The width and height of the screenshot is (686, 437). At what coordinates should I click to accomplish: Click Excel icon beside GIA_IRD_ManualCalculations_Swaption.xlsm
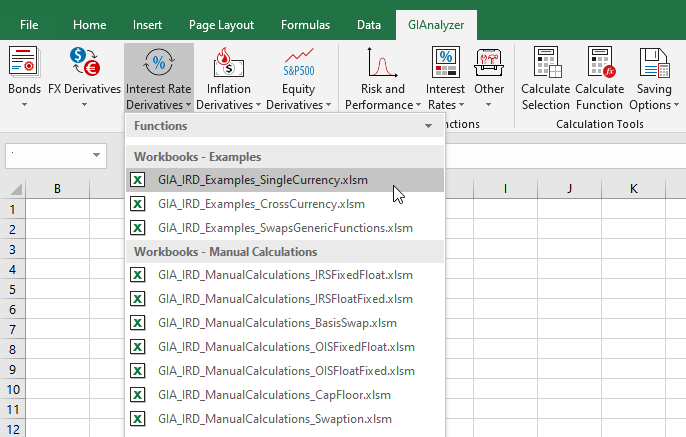[x=138, y=419]
